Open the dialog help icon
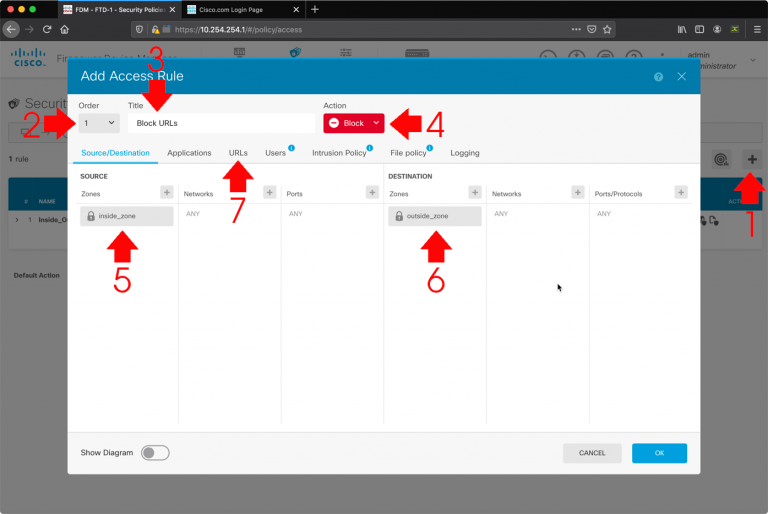The width and height of the screenshot is (768, 514). [658, 77]
